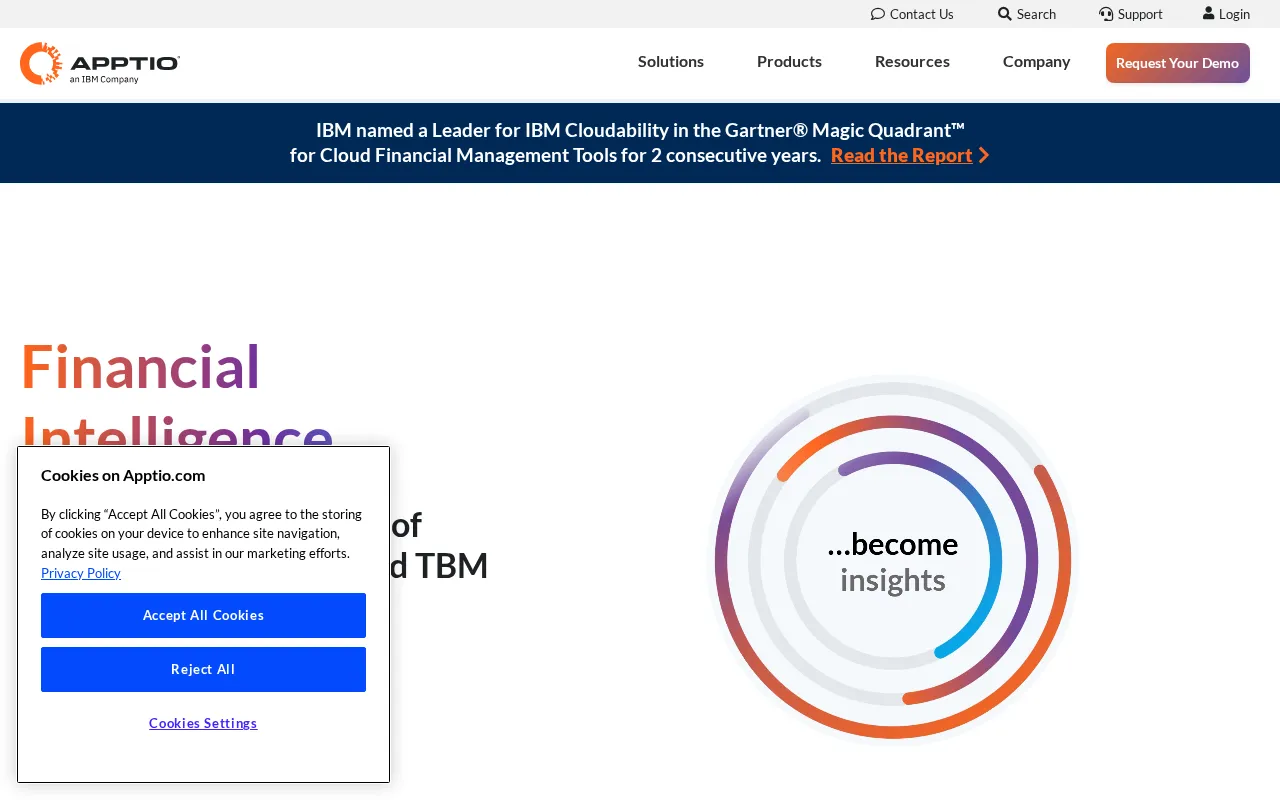Click the Login person icon
1280x800 pixels.
coord(1208,14)
